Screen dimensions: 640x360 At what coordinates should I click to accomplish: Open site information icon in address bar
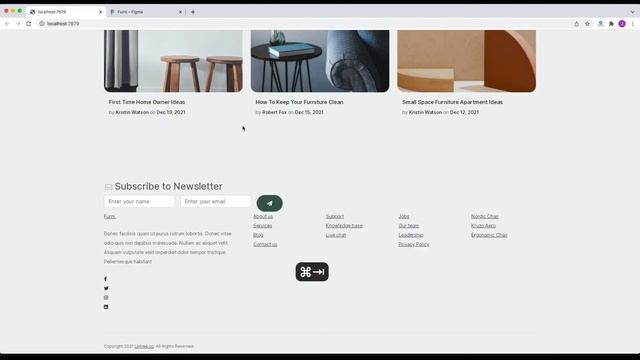[x=42, y=24]
